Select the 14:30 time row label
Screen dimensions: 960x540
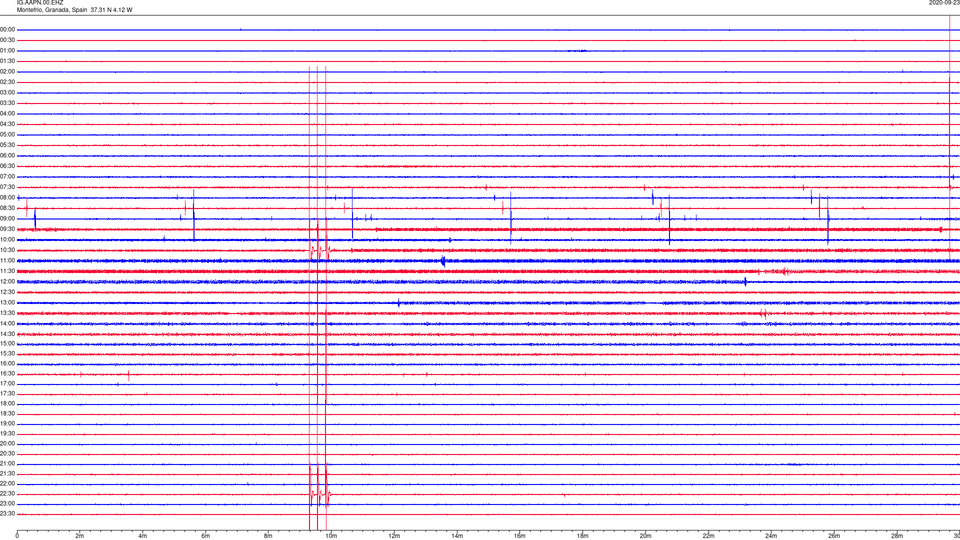pyautogui.click(x=7, y=334)
